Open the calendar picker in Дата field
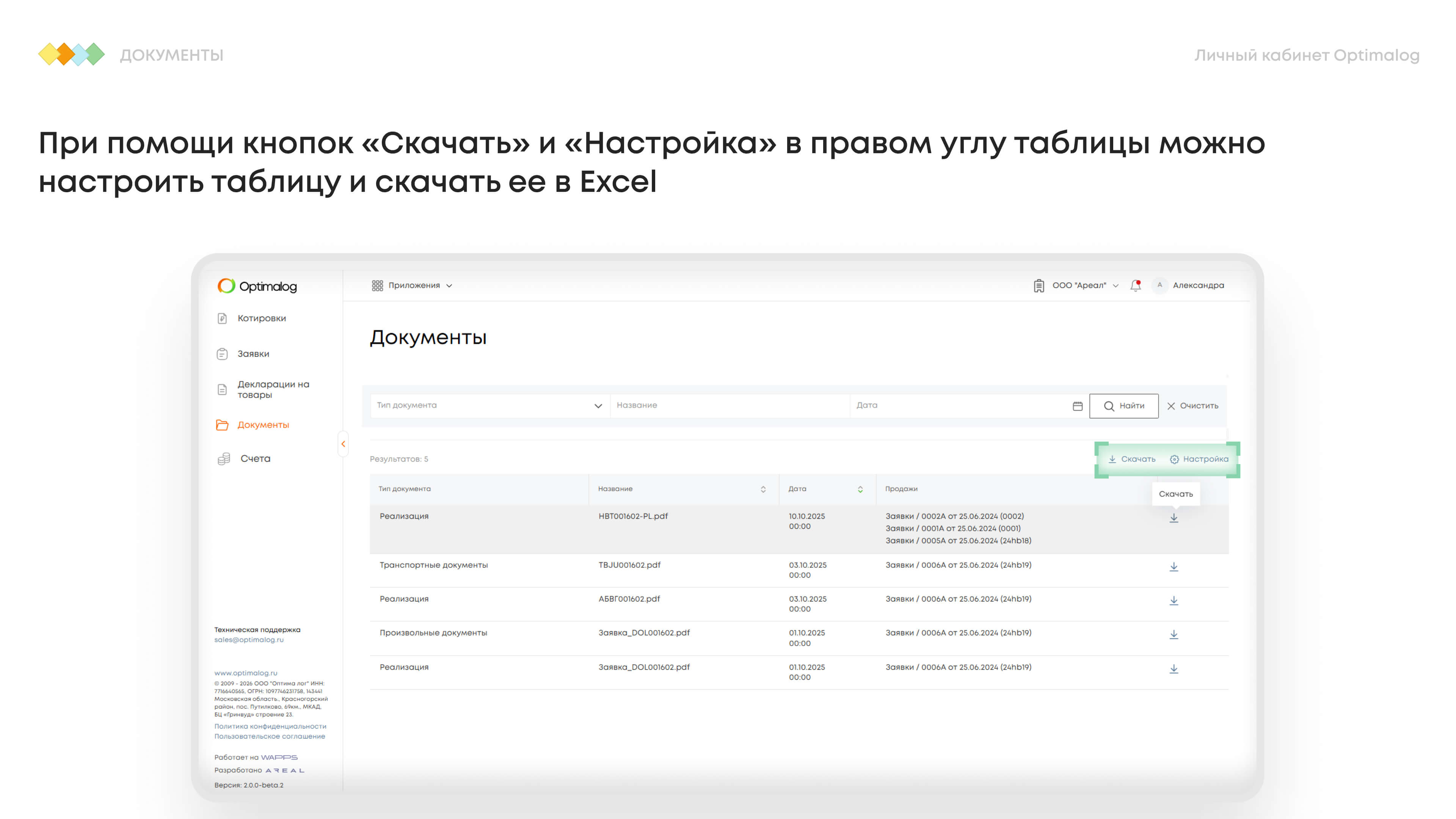This screenshot has width=1456, height=819. (1077, 406)
